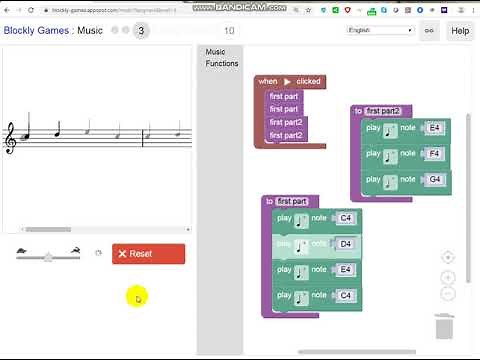
Task: Select the Functions toolbox category
Action: [x=222, y=63]
